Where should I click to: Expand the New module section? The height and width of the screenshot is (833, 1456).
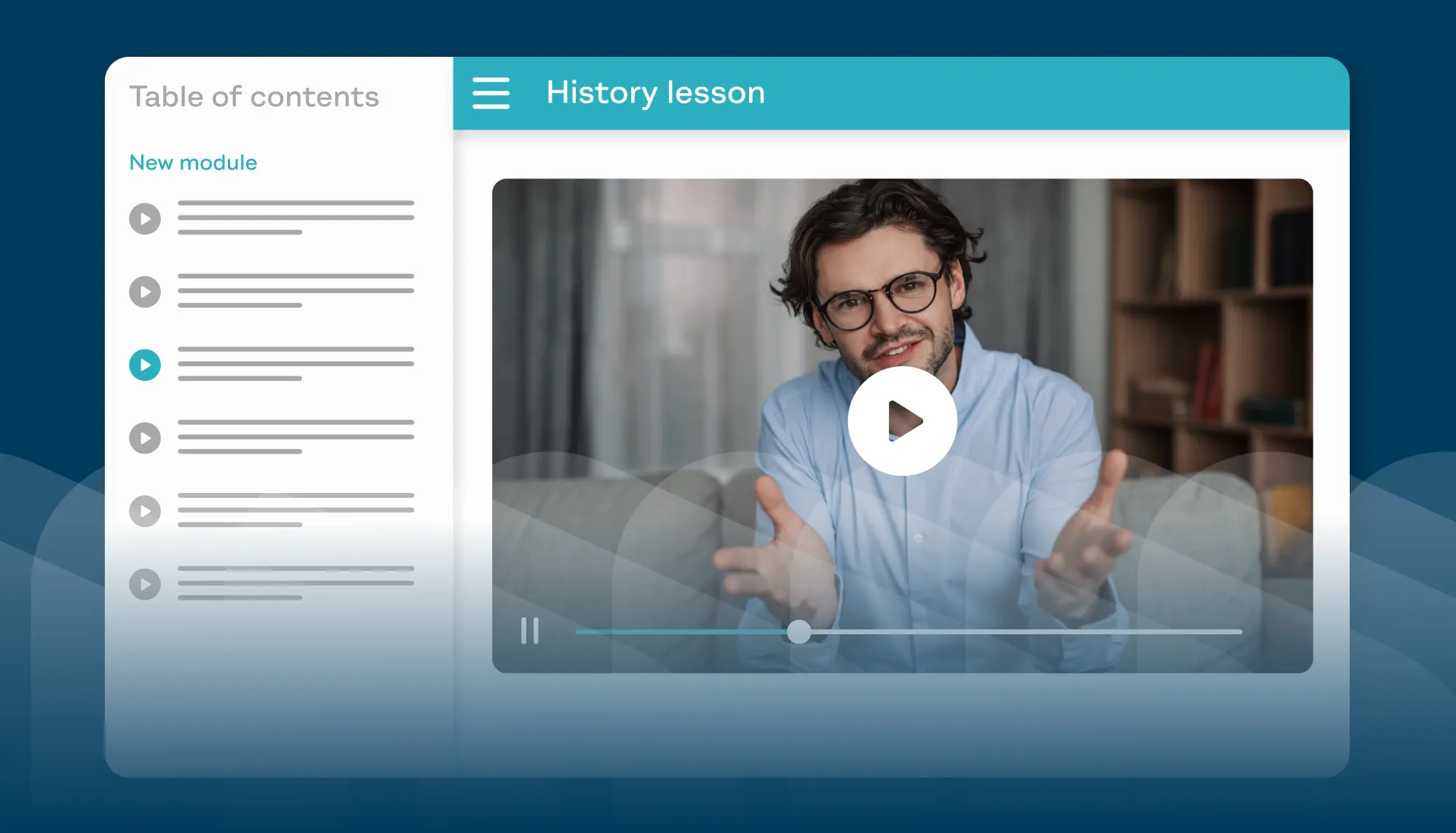pos(193,162)
